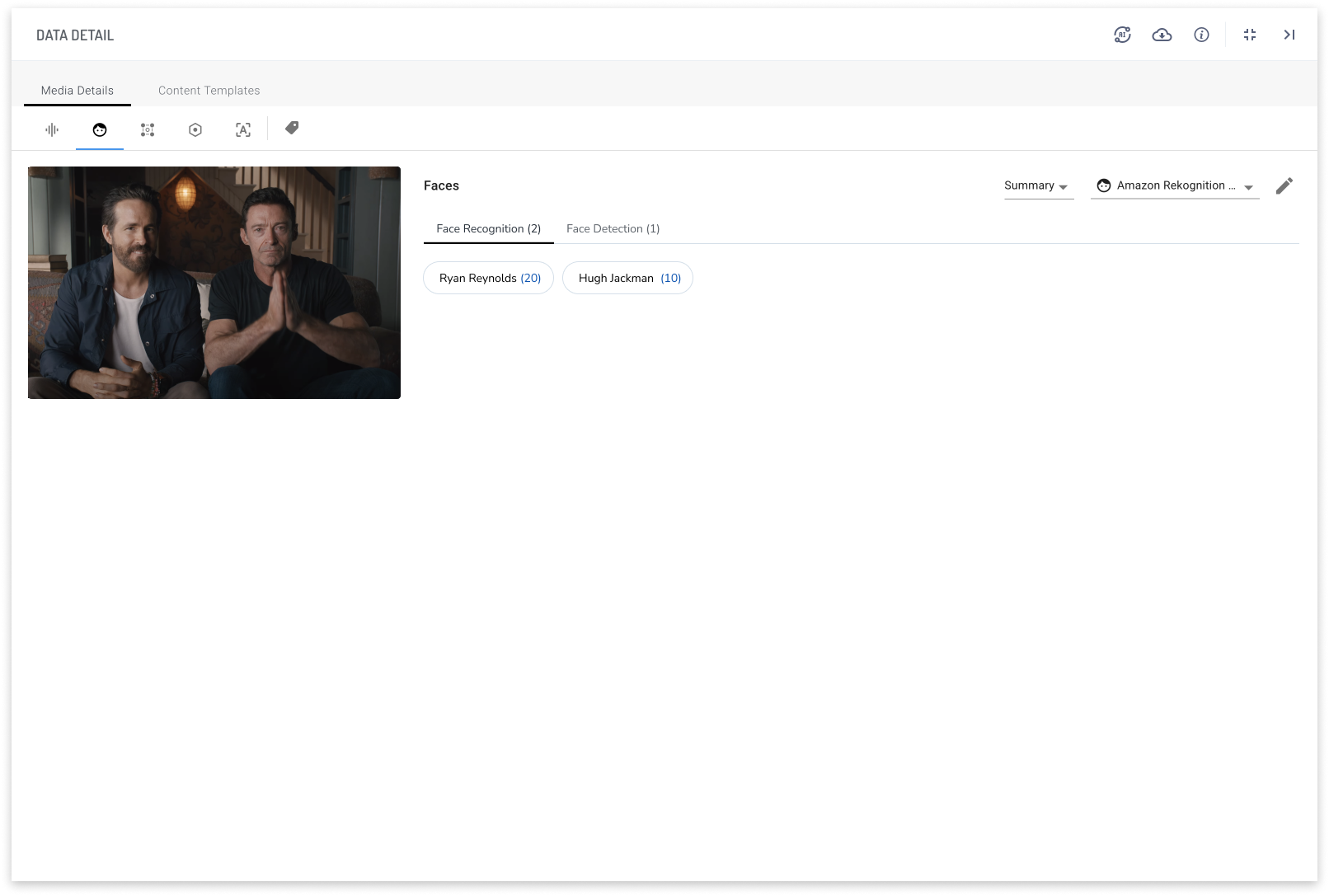Switch to the hexagon logo recognition tab
Screen dimensions: 1329x896
pyautogui.click(x=195, y=130)
